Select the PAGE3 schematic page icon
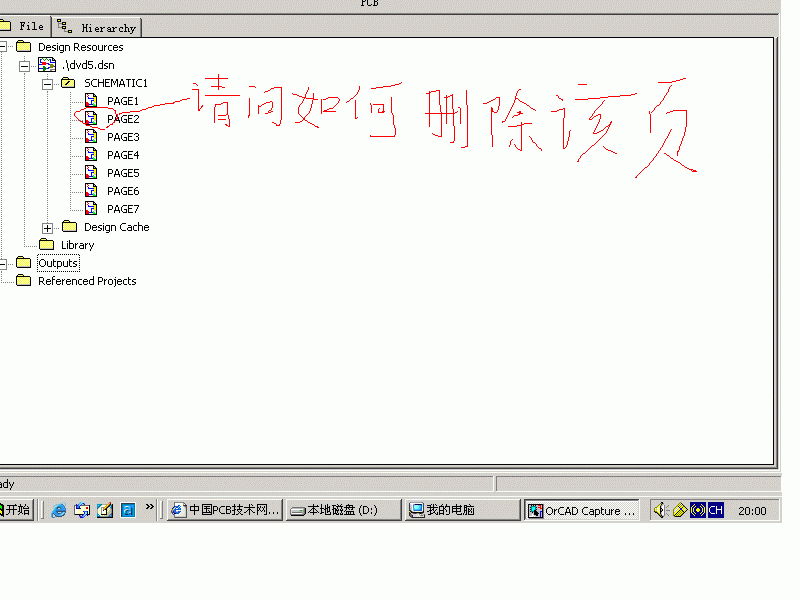800x600 pixels. [91, 136]
